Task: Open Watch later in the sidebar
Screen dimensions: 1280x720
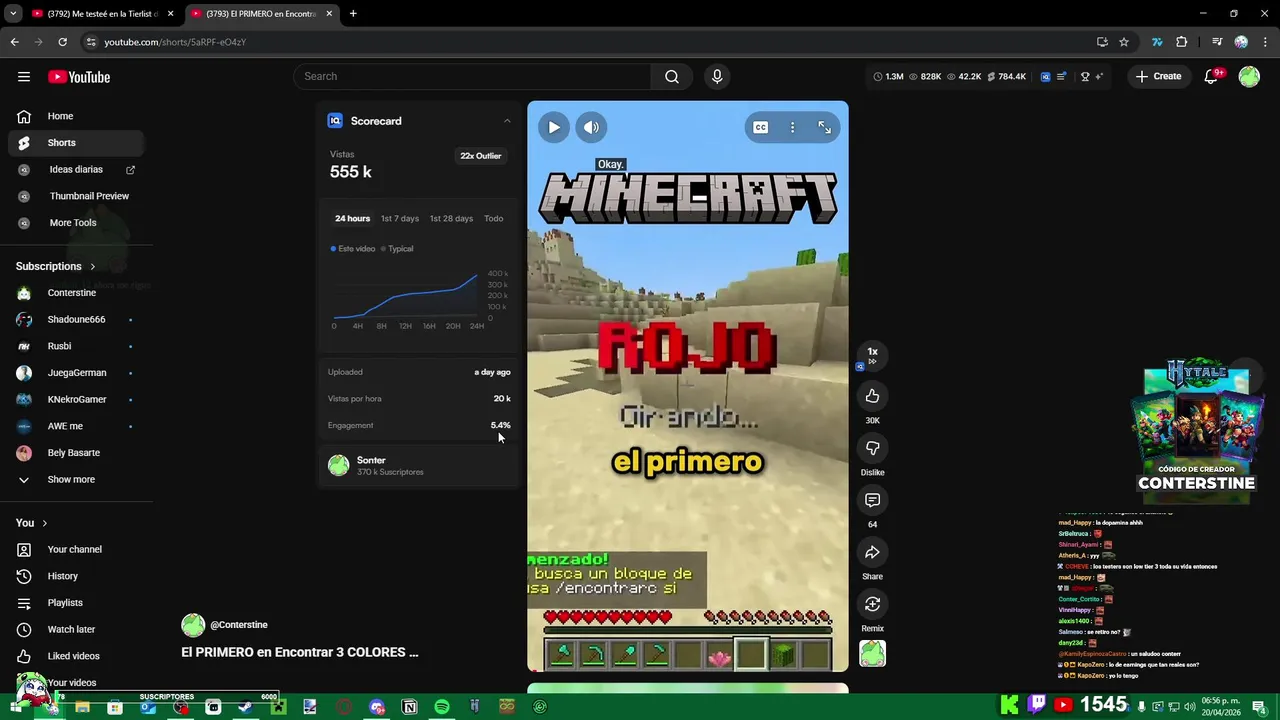Action: coord(76,630)
